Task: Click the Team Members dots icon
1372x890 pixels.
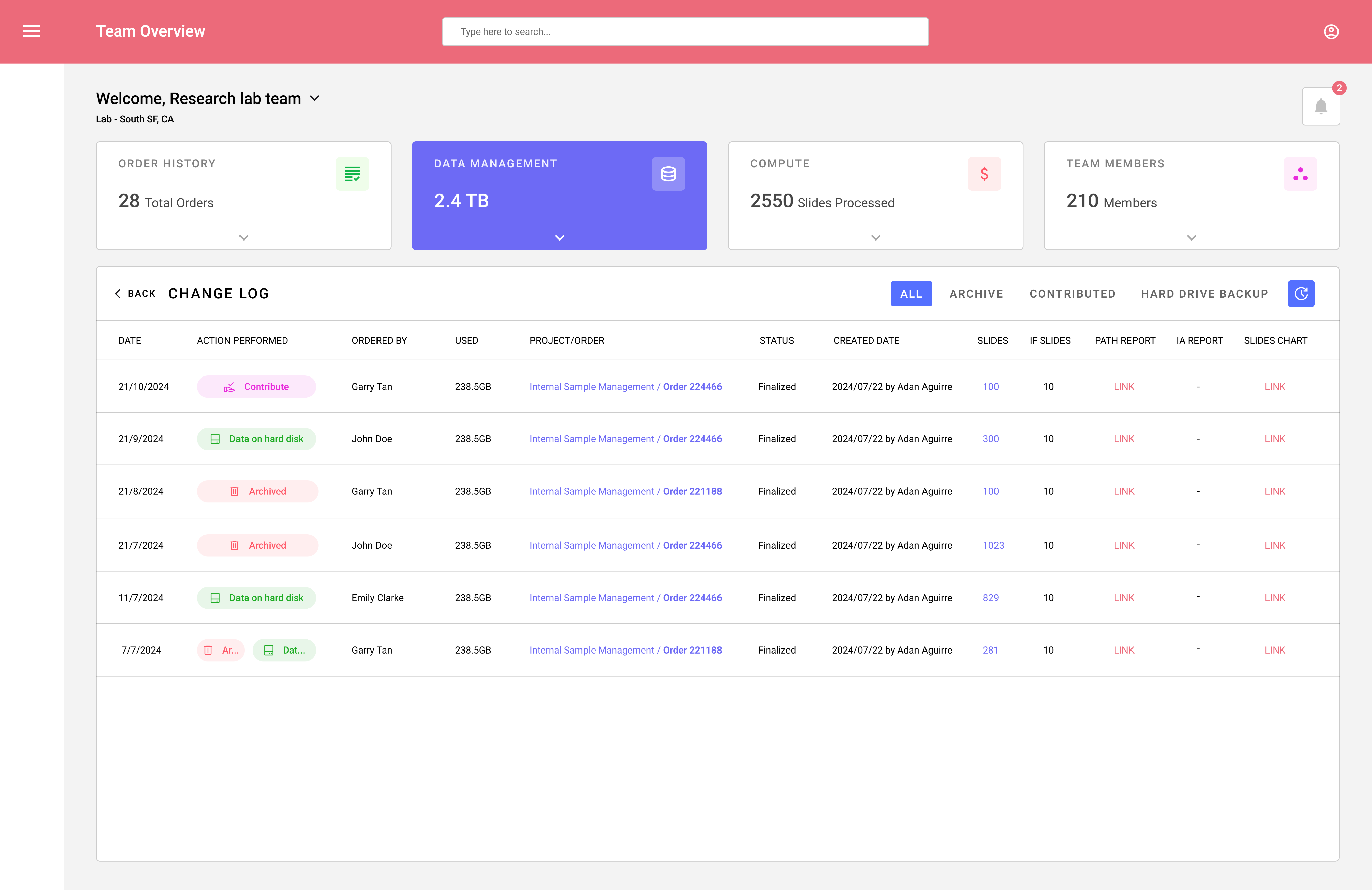Action: [1300, 174]
